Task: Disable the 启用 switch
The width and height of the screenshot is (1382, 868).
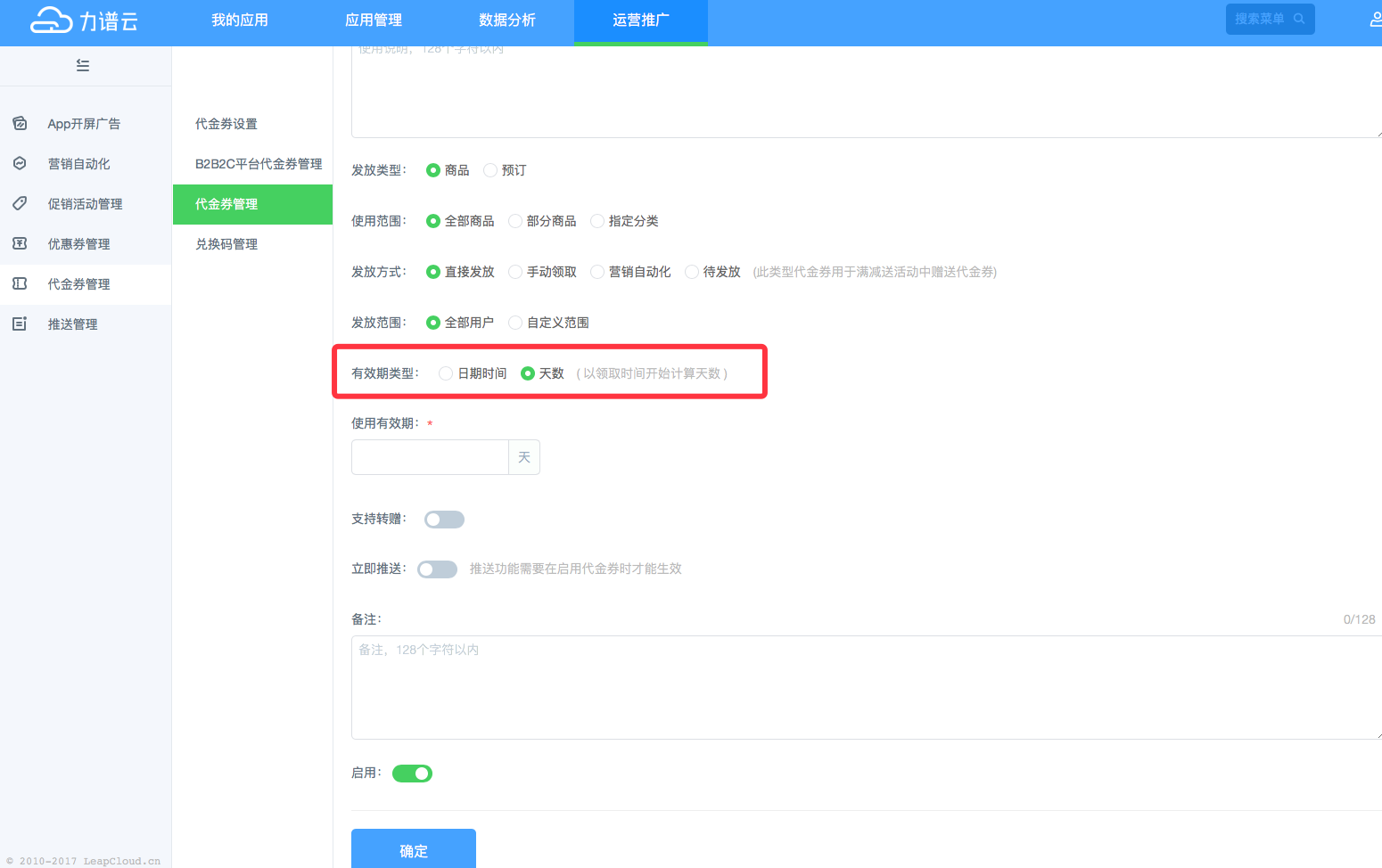Action: click(x=412, y=774)
